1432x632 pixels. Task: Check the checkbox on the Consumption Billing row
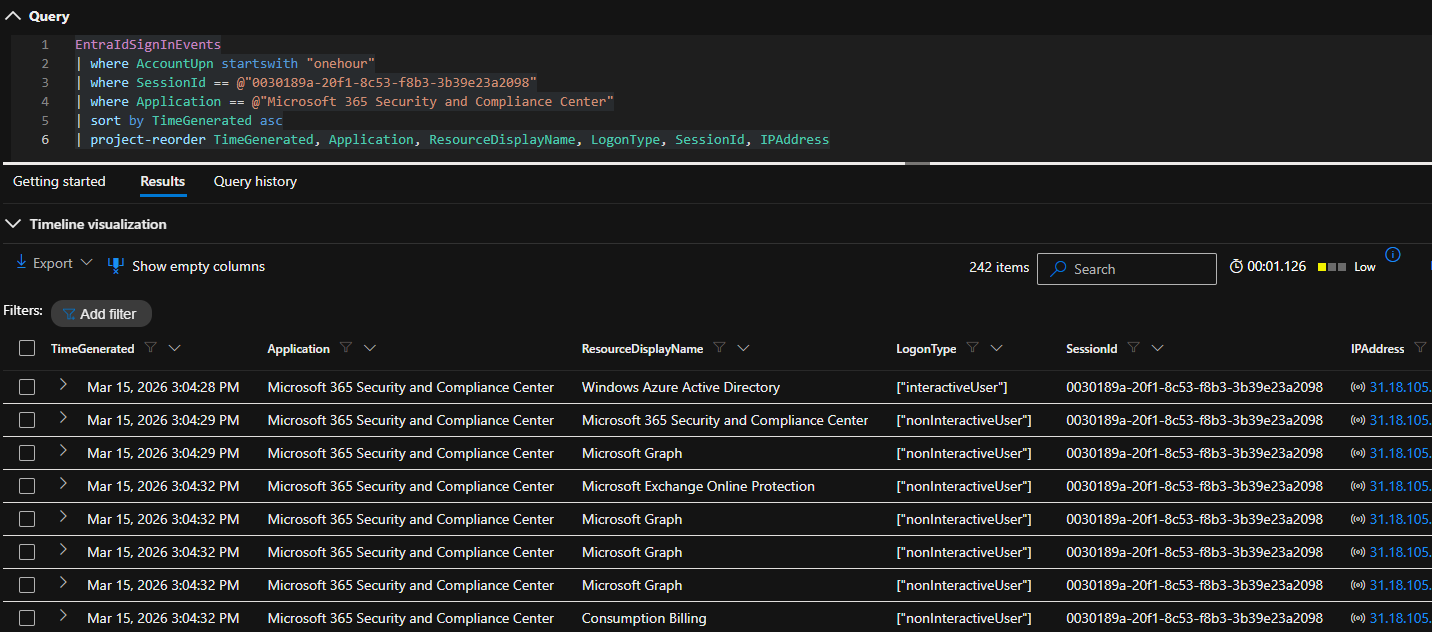point(27,618)
